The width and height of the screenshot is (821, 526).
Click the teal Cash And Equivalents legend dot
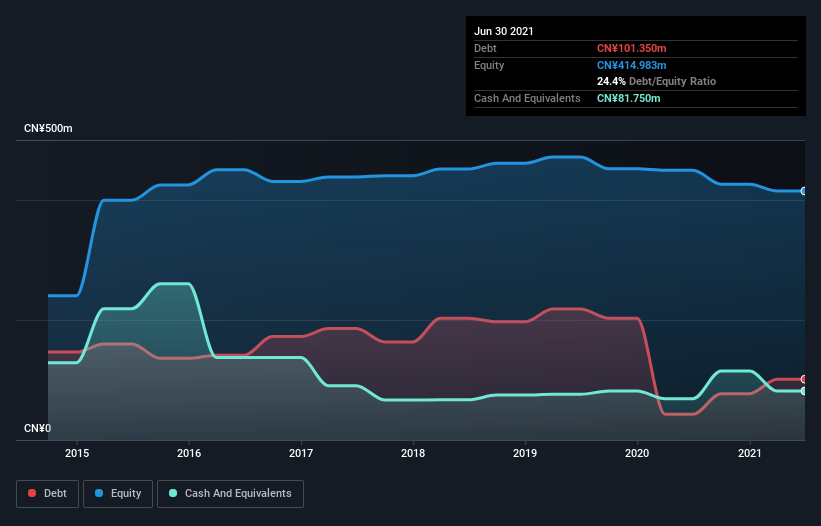tap(173, 493)
